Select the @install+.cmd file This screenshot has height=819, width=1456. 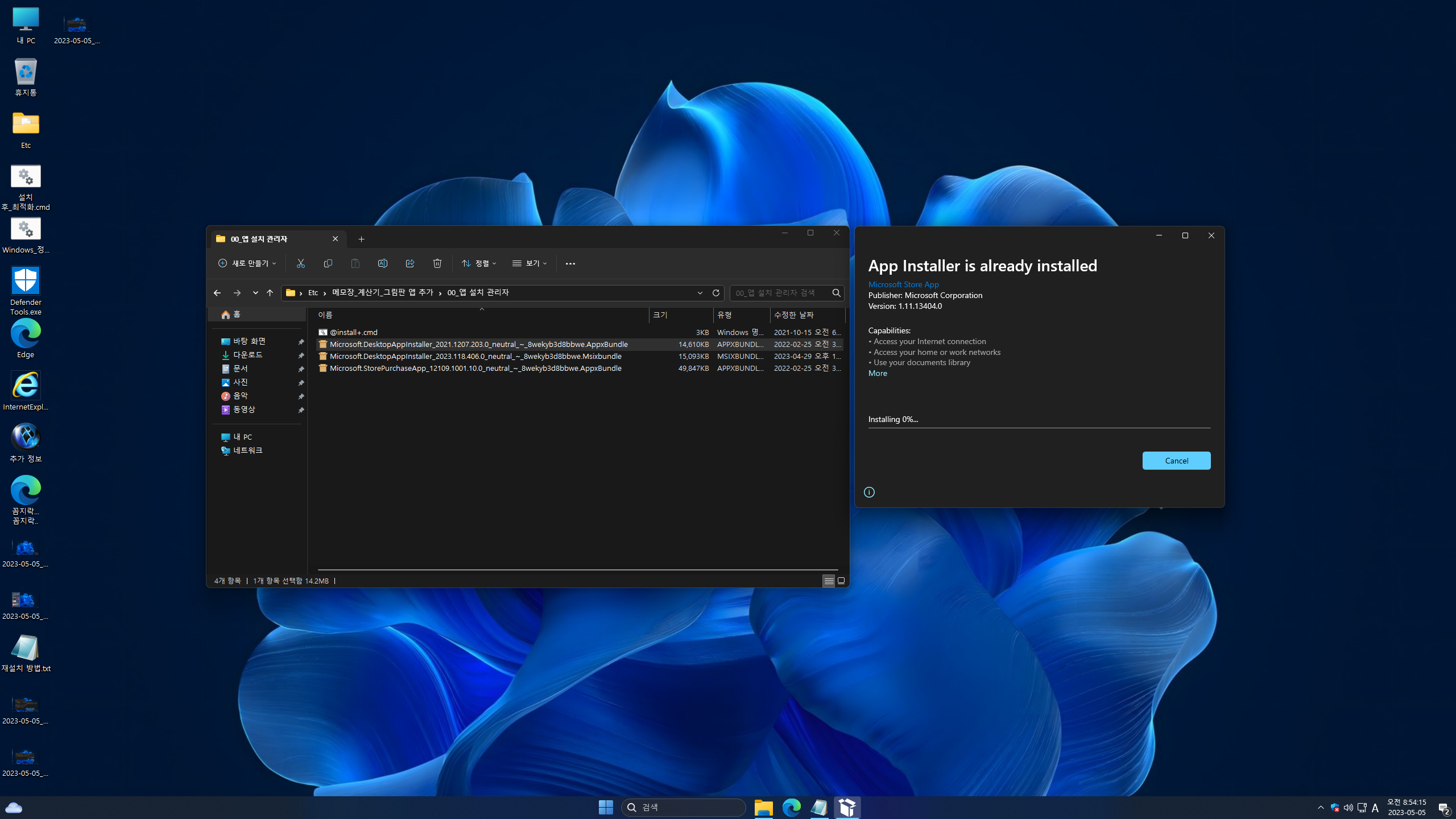click(353, 332)
